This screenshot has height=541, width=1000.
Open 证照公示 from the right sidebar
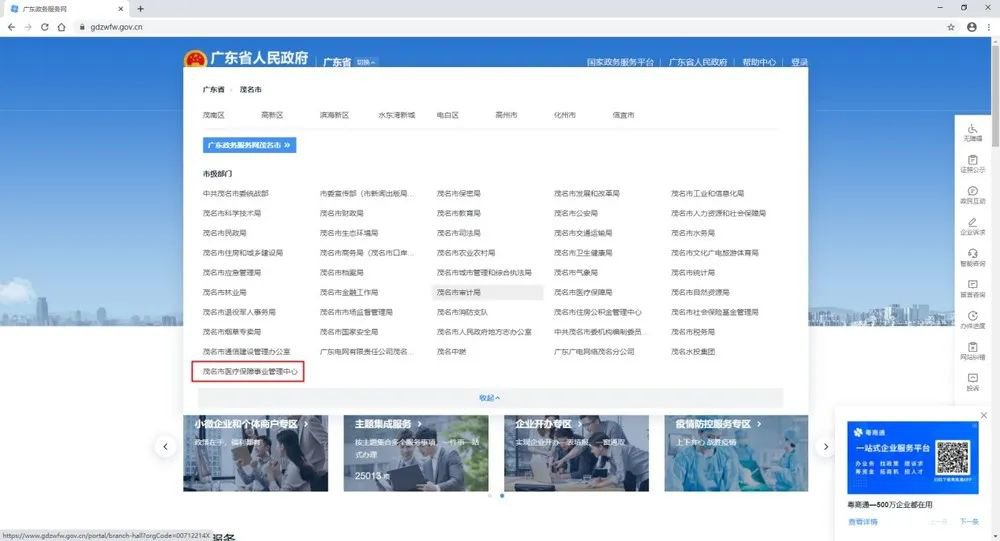973,164
